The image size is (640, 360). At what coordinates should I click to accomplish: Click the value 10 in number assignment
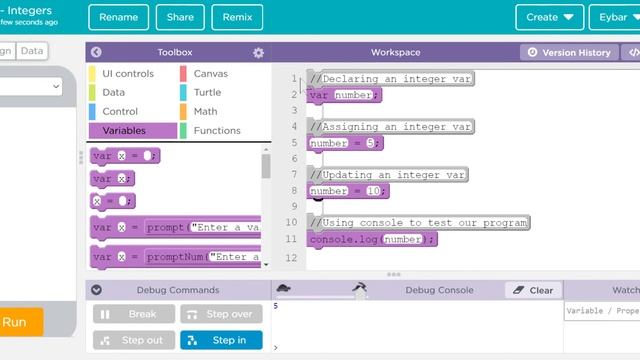pyautogui.click(x=373, y=191)
